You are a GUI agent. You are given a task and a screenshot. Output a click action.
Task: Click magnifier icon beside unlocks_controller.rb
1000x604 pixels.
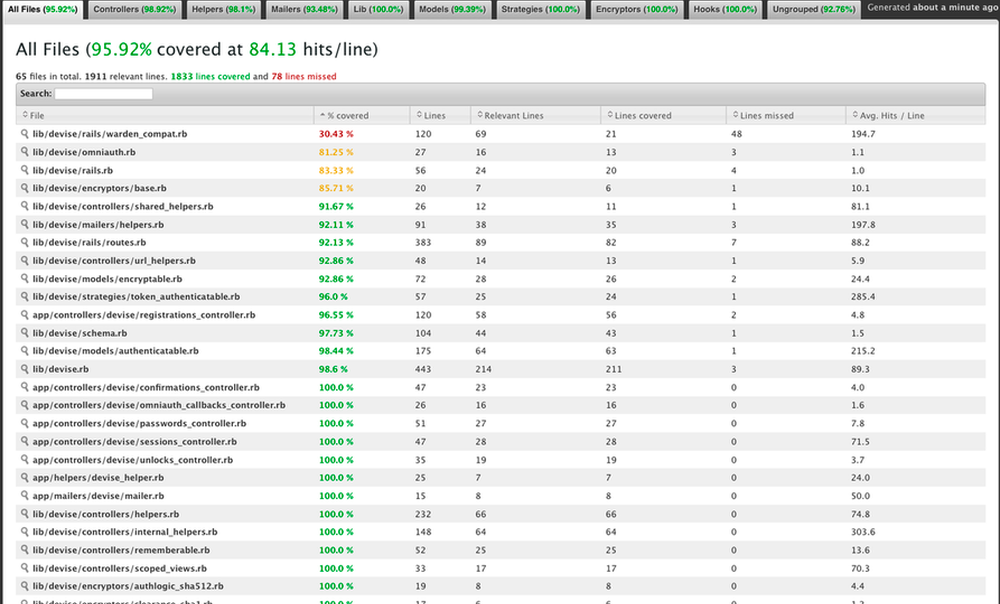click(x=25, y=459)
